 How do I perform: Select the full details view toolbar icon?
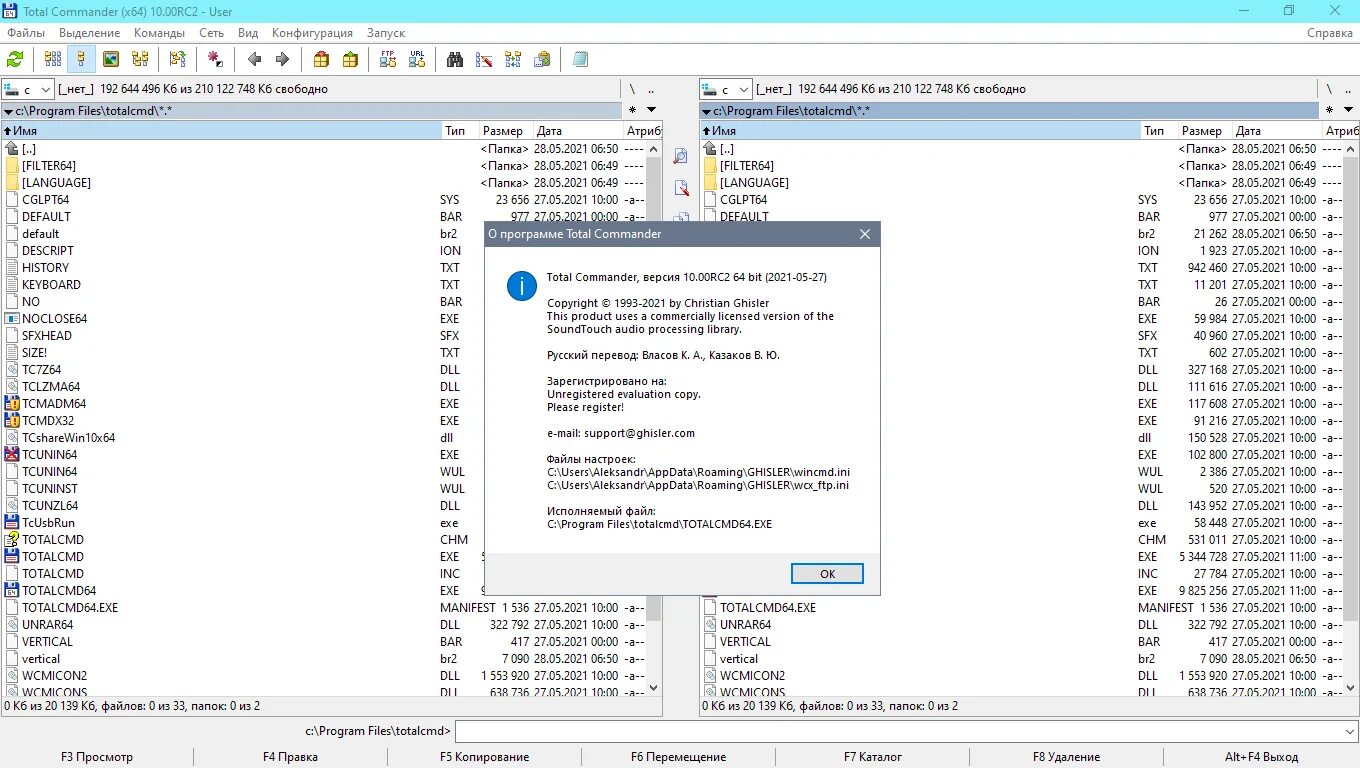pyautogui.click(x=82, y=59)
